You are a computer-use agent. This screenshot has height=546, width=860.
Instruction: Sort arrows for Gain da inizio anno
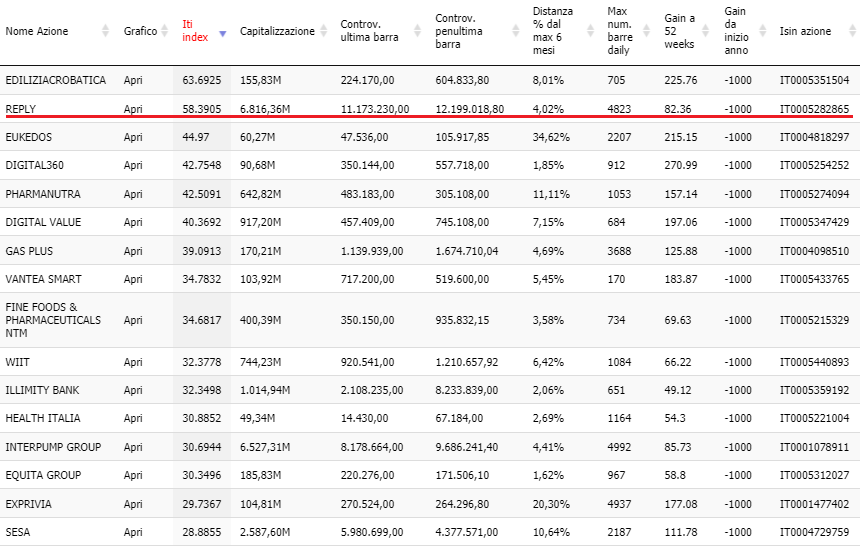coord(762,31)
